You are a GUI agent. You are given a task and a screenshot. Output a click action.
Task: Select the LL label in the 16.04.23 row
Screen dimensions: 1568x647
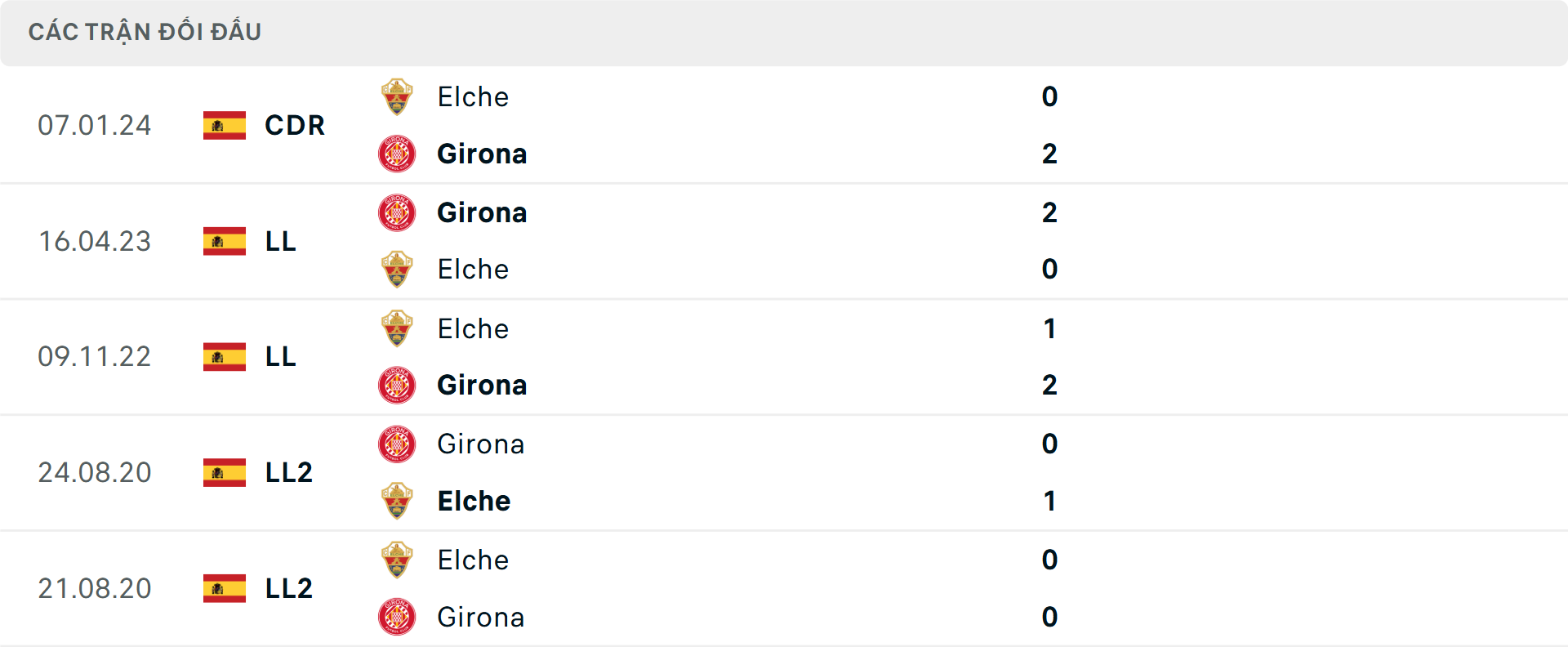pos(279,242)
